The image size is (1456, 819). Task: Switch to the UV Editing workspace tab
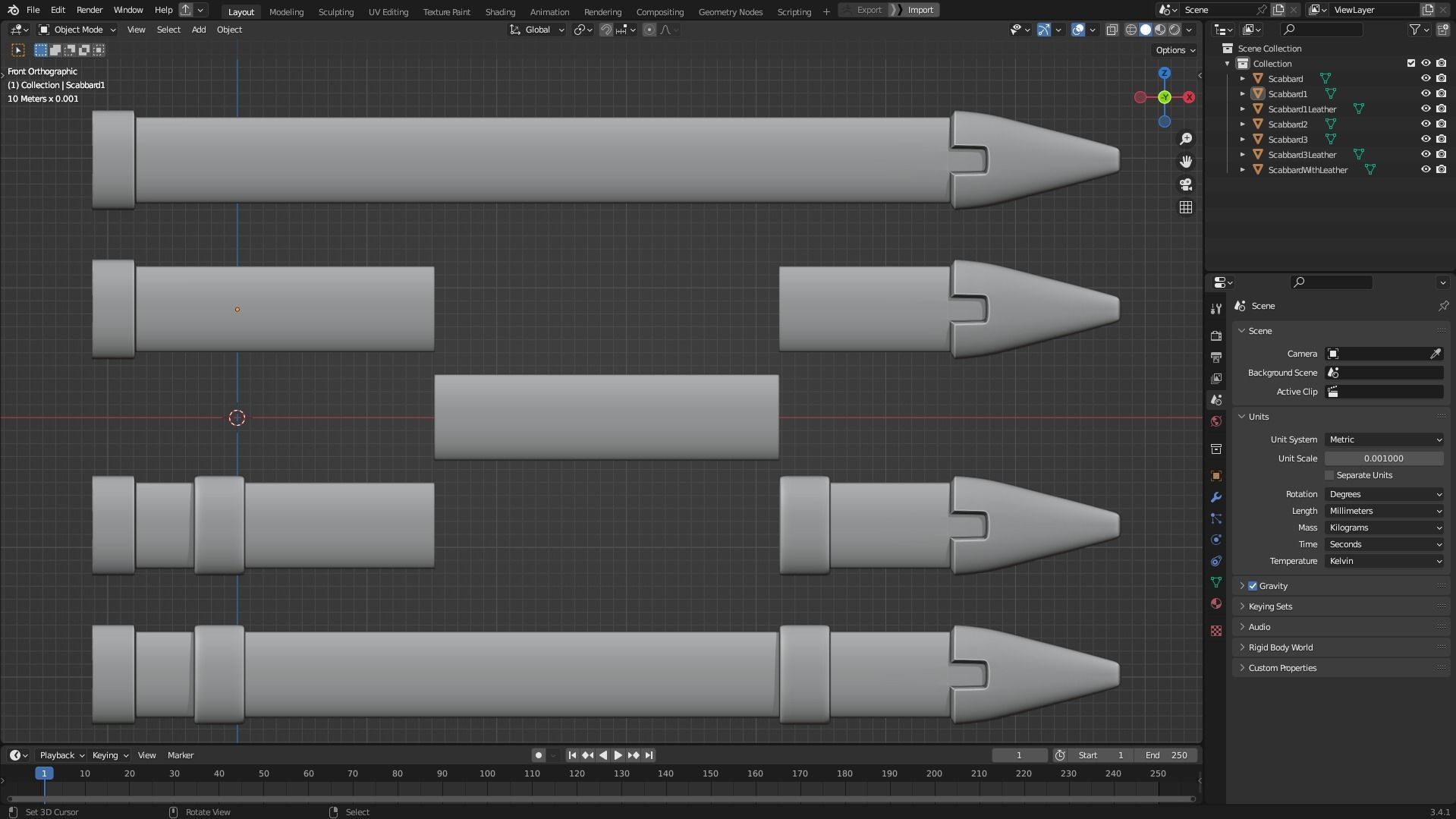(388, 11)
